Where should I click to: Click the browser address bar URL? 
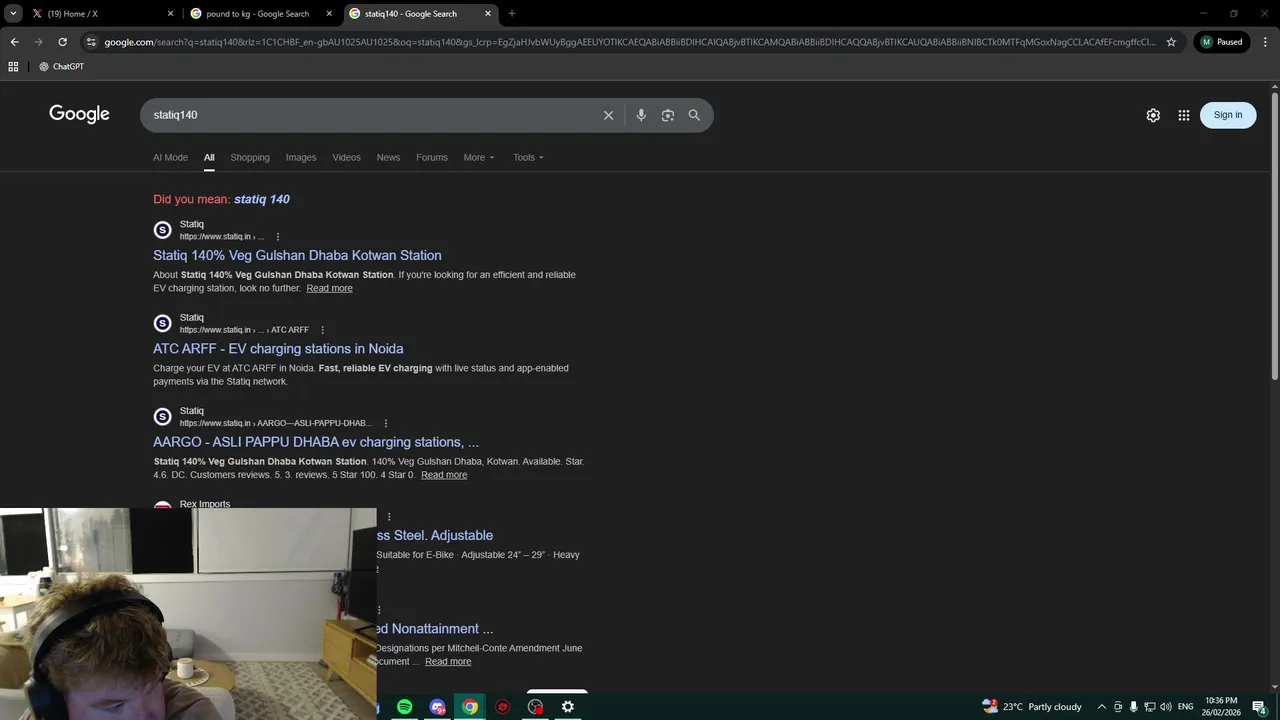(x=630, y=42)
